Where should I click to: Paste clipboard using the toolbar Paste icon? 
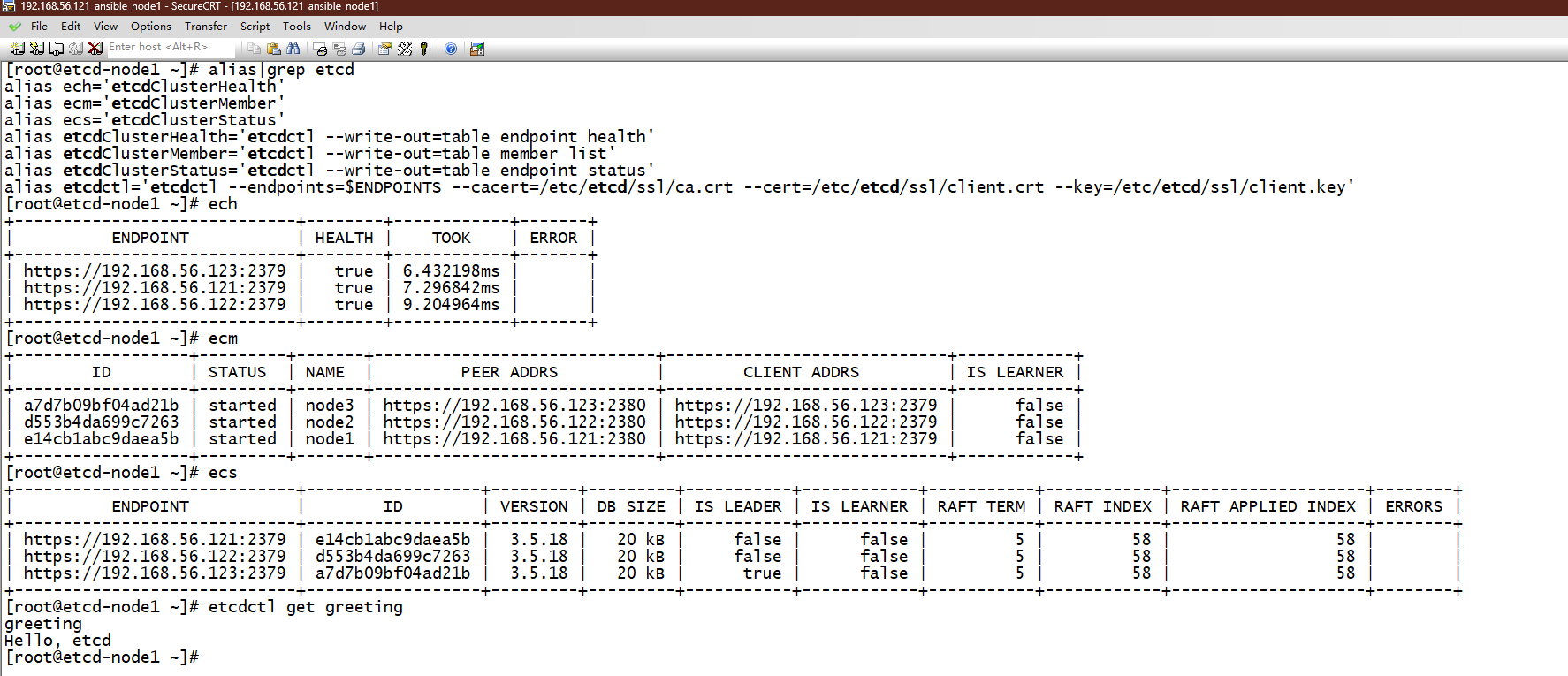pos(274,49)
